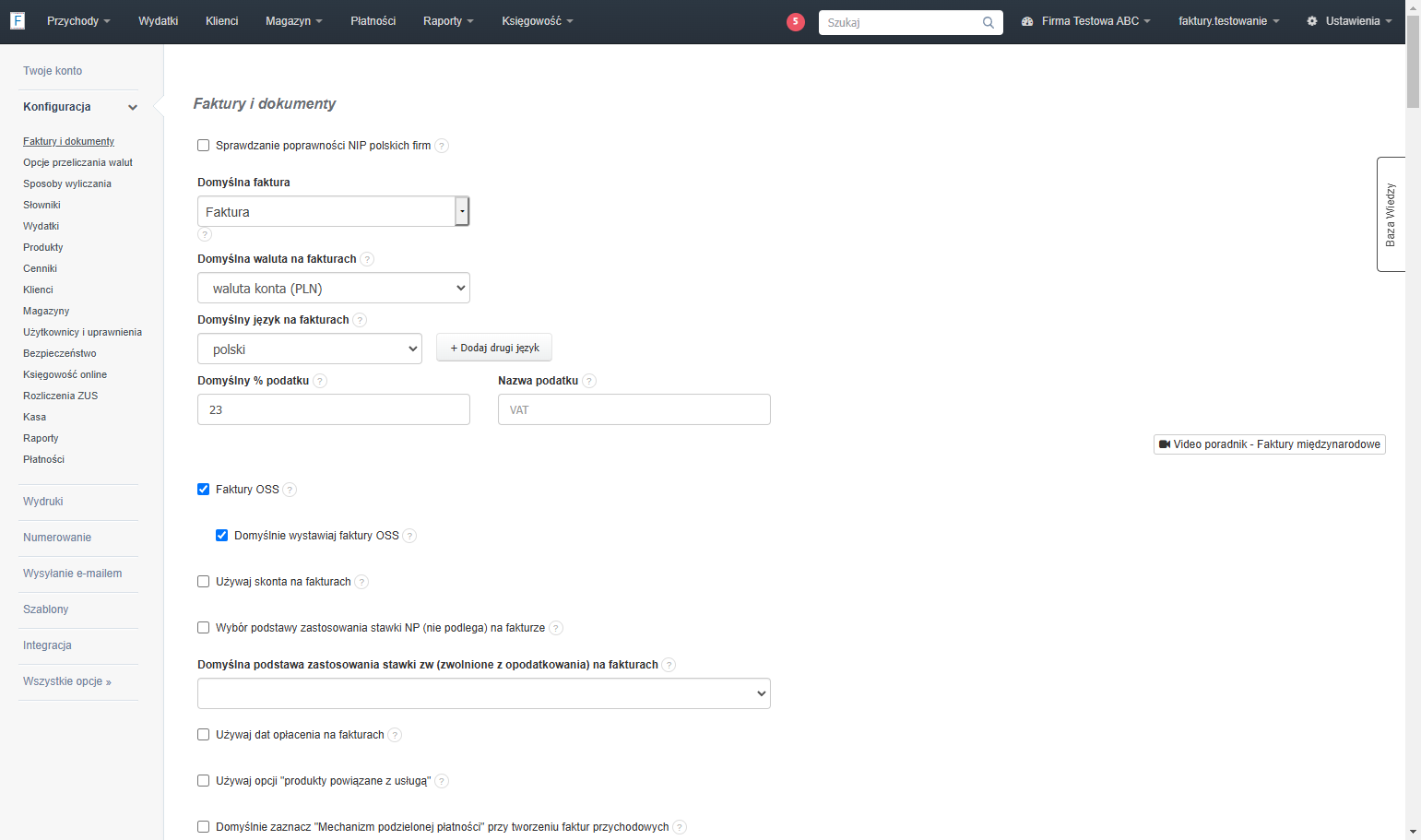1421x840 pixels.
Task: Open the Przychody menu
Action: pyautogui.click(x=78, y=21)
